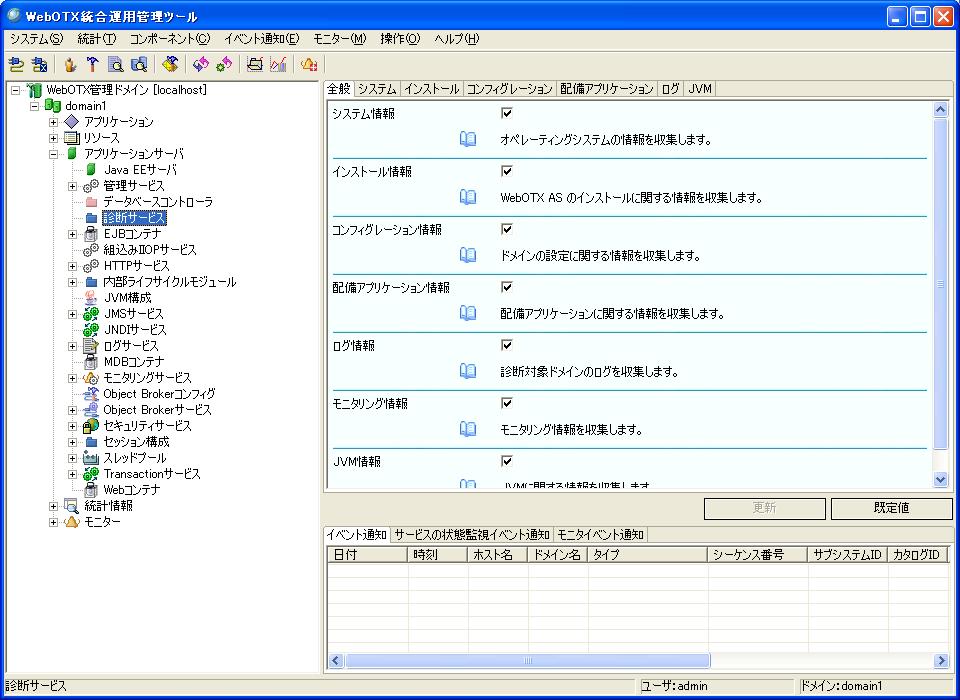Click the book icon under システム情報

468,140
